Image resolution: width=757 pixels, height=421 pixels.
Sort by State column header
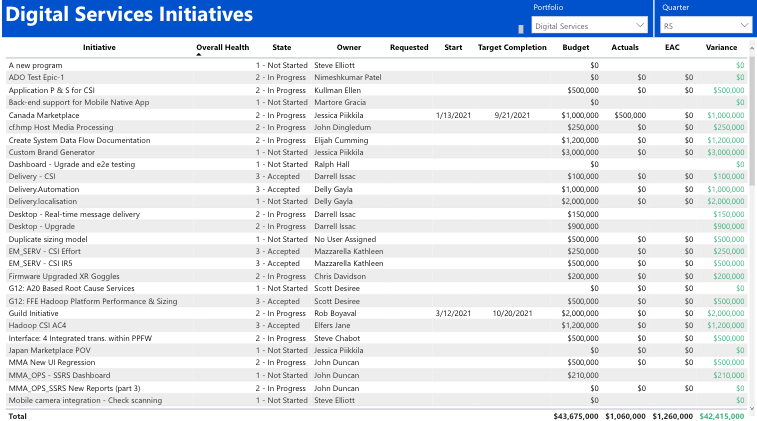[281, 47]
